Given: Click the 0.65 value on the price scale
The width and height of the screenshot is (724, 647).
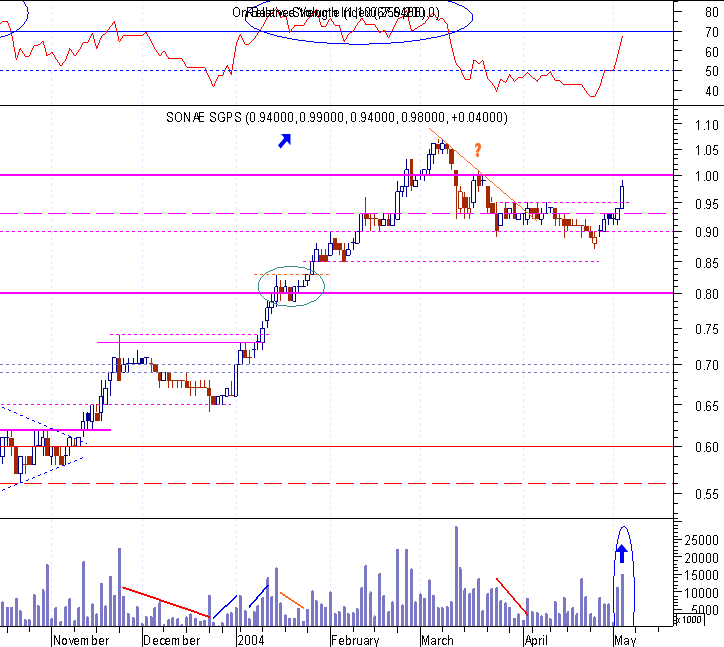Looking at the screenshot, I should coord(706,406).
